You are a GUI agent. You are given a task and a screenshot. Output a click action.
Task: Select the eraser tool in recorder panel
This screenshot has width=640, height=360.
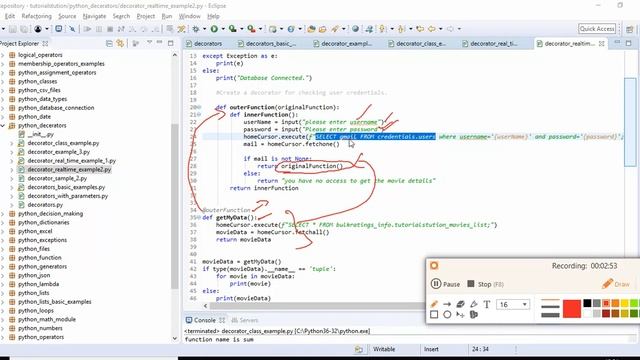[460, 304]
